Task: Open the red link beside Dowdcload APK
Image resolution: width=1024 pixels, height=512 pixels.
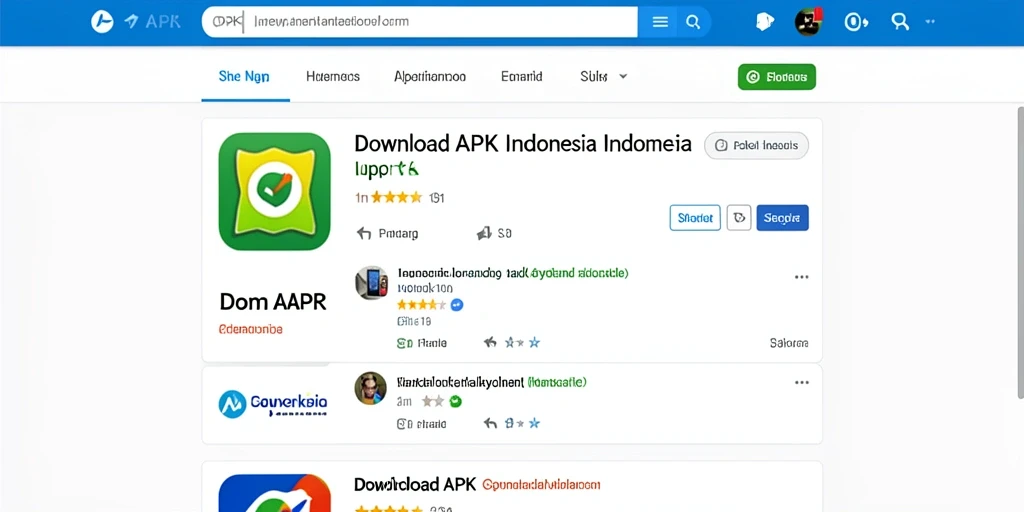Action: [x=541, y=485]
